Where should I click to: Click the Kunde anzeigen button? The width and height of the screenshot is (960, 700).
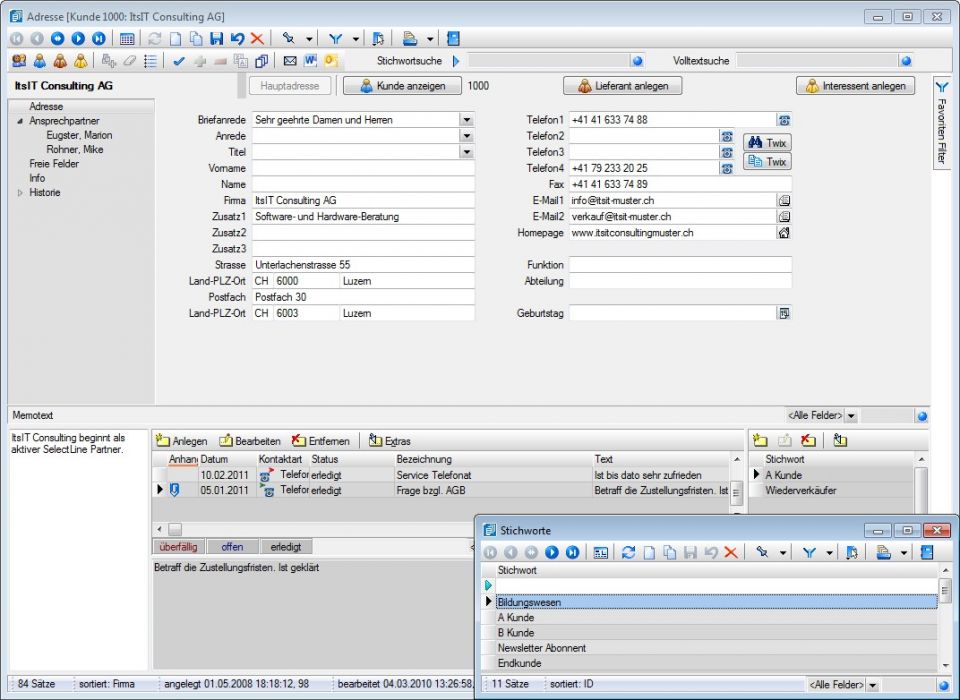[x=402, y=86]
